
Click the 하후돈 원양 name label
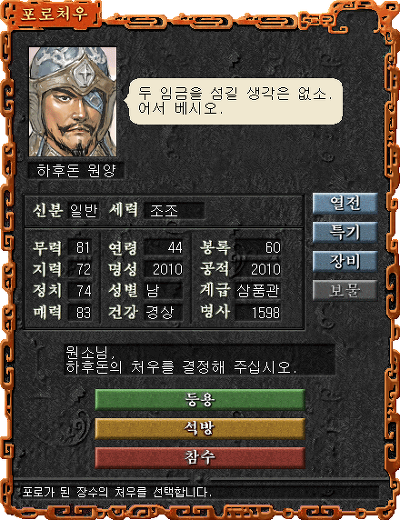[76, 171]
